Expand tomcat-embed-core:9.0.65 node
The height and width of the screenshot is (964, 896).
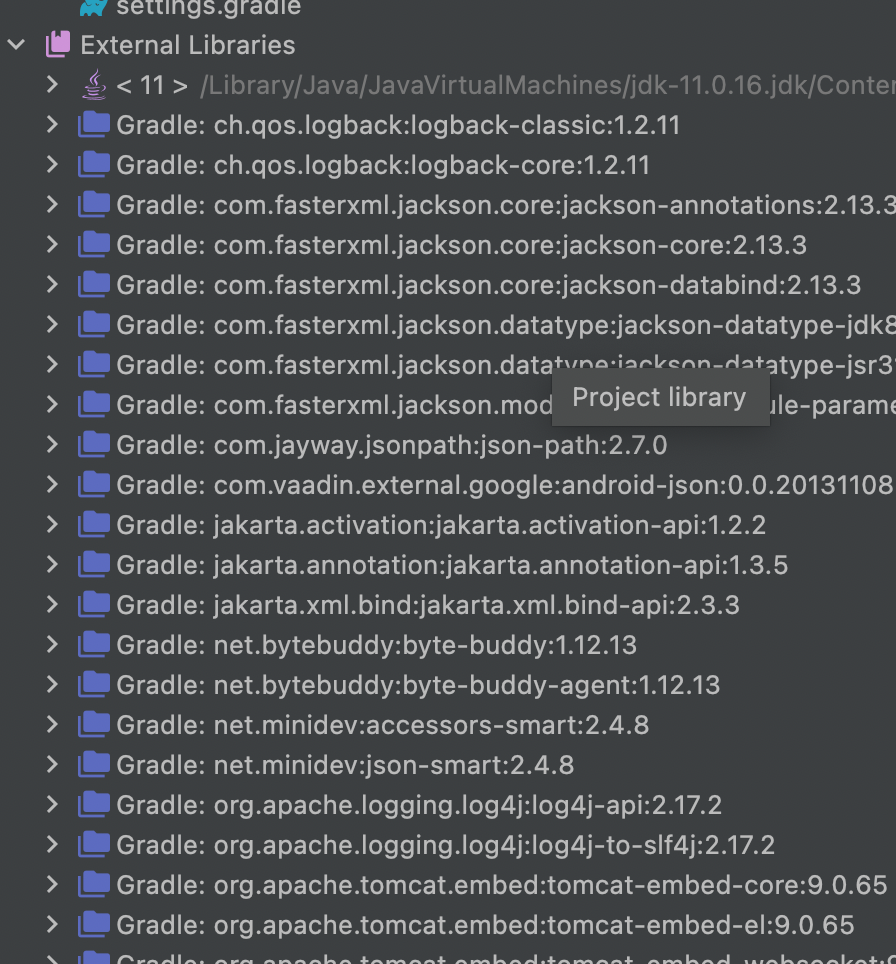(52, 884)
